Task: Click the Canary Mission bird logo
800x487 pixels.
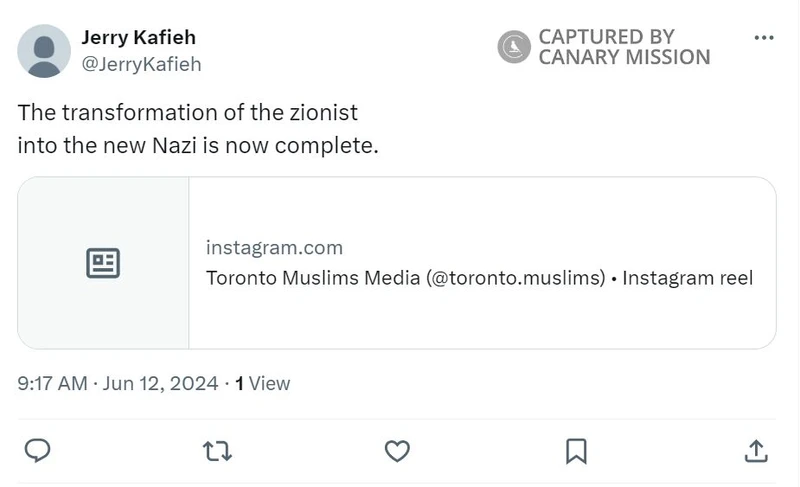Action: 514,47
